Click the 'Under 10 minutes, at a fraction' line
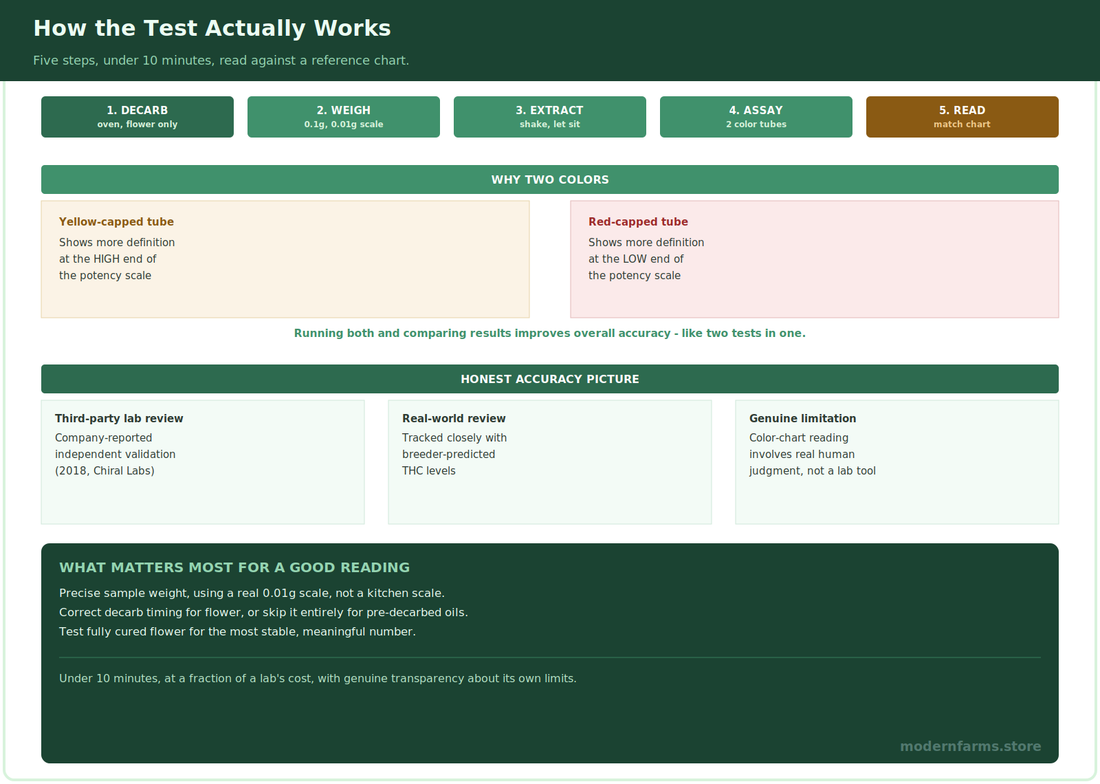This screenshot has height=784, width=1100. tap(318, 679)
